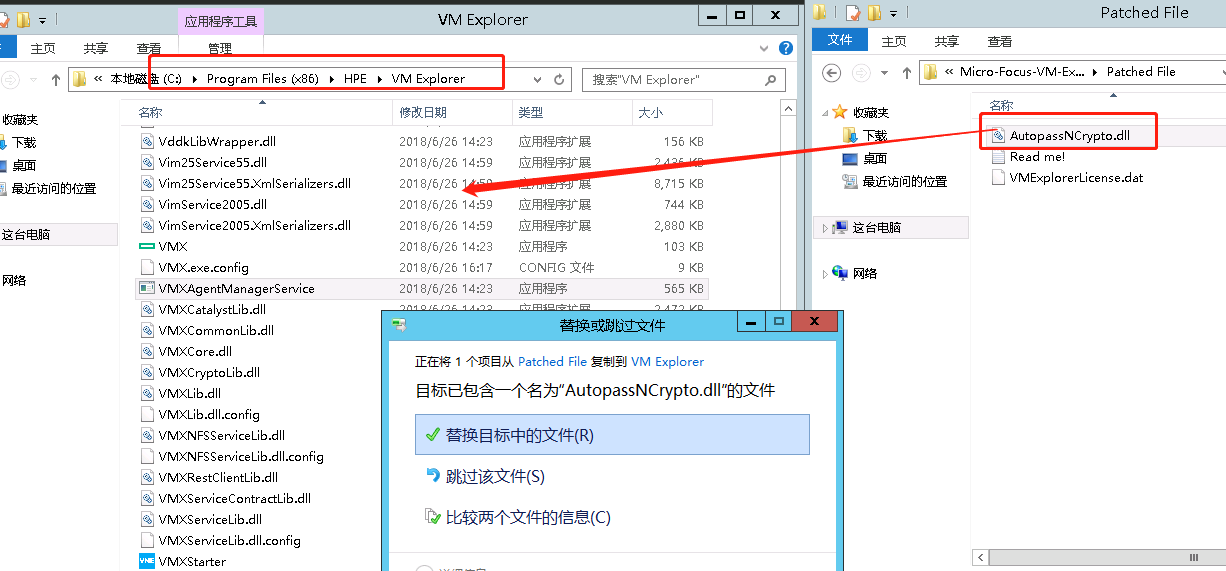Sort by 名称 column in Patched File window
Image resolution: width=1226 pixels, height=571 pixels.
tap(1001, 105)
